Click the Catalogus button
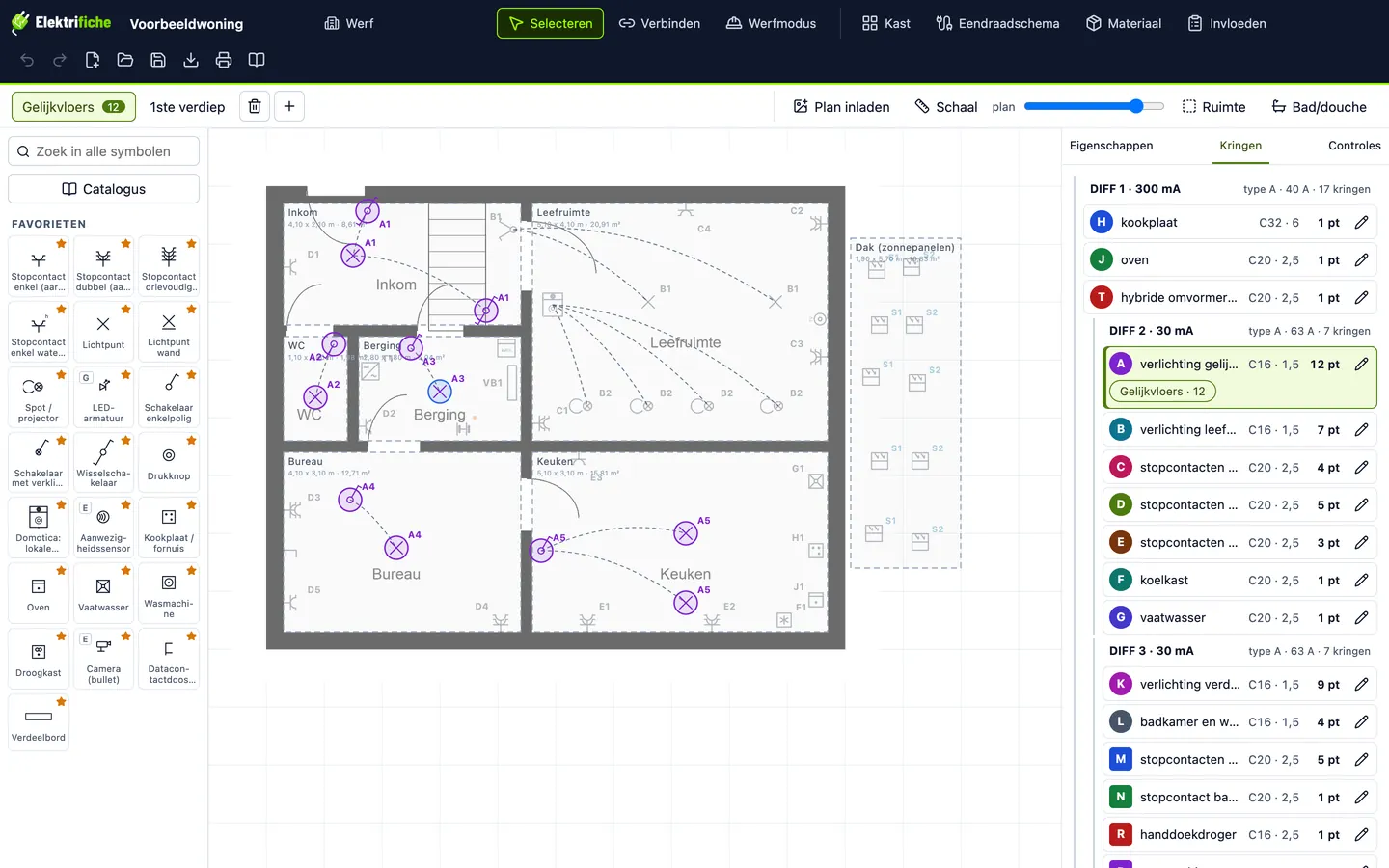Image resolution: width=1389 pixels, height=868 pixels. point(103,189)
